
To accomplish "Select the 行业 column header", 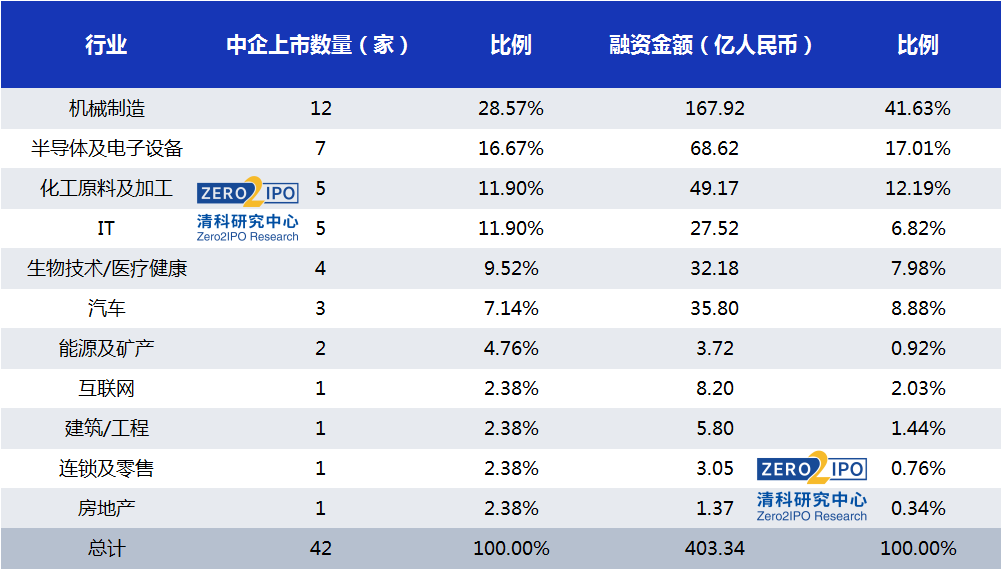I will tap(106, 45).
